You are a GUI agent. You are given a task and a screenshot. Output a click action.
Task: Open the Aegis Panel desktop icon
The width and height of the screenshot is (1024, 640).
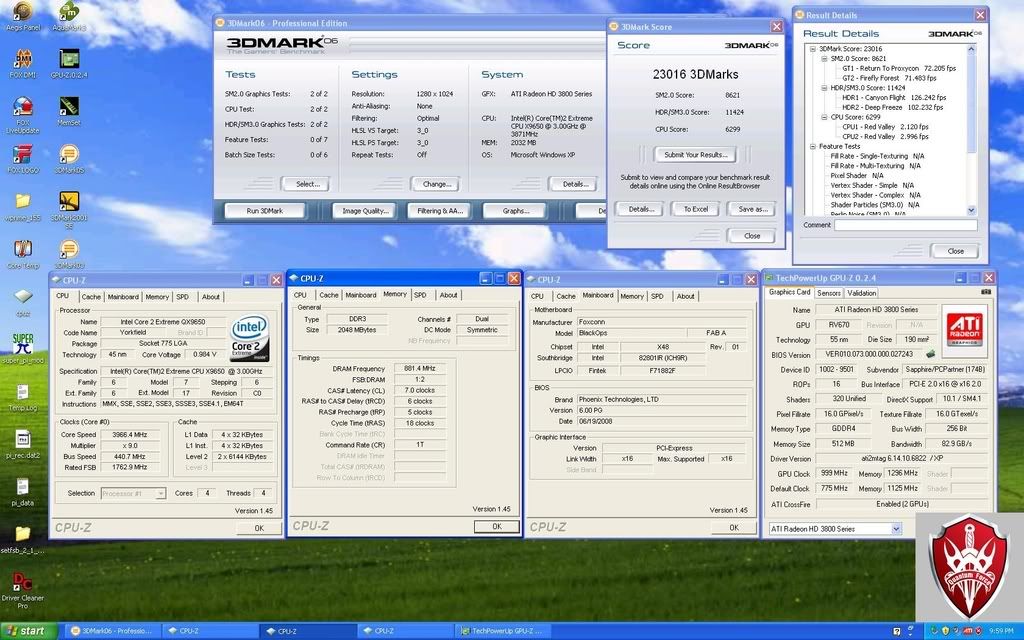tap(23, 16)
